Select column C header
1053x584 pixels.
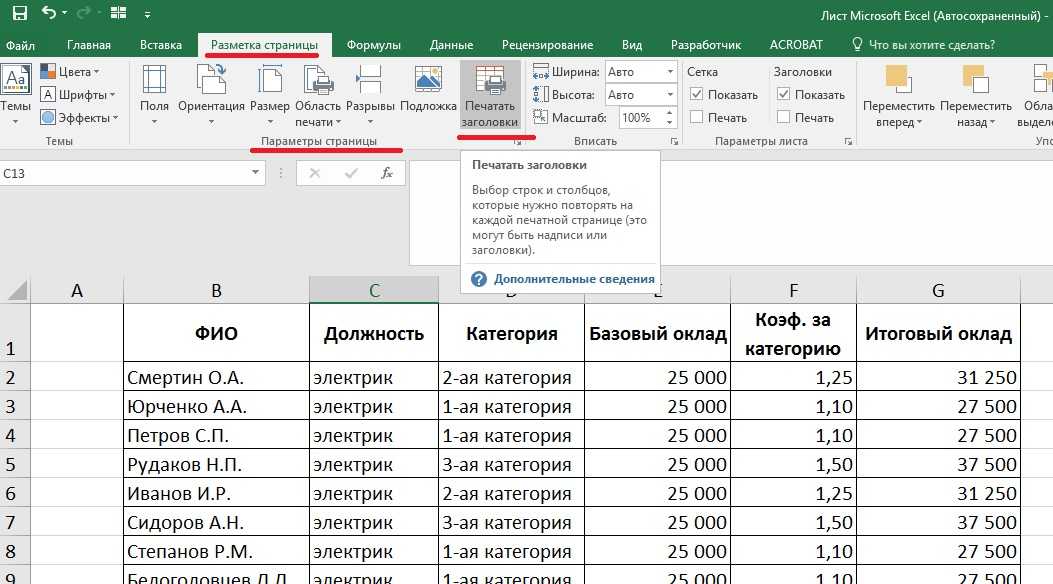374,290
